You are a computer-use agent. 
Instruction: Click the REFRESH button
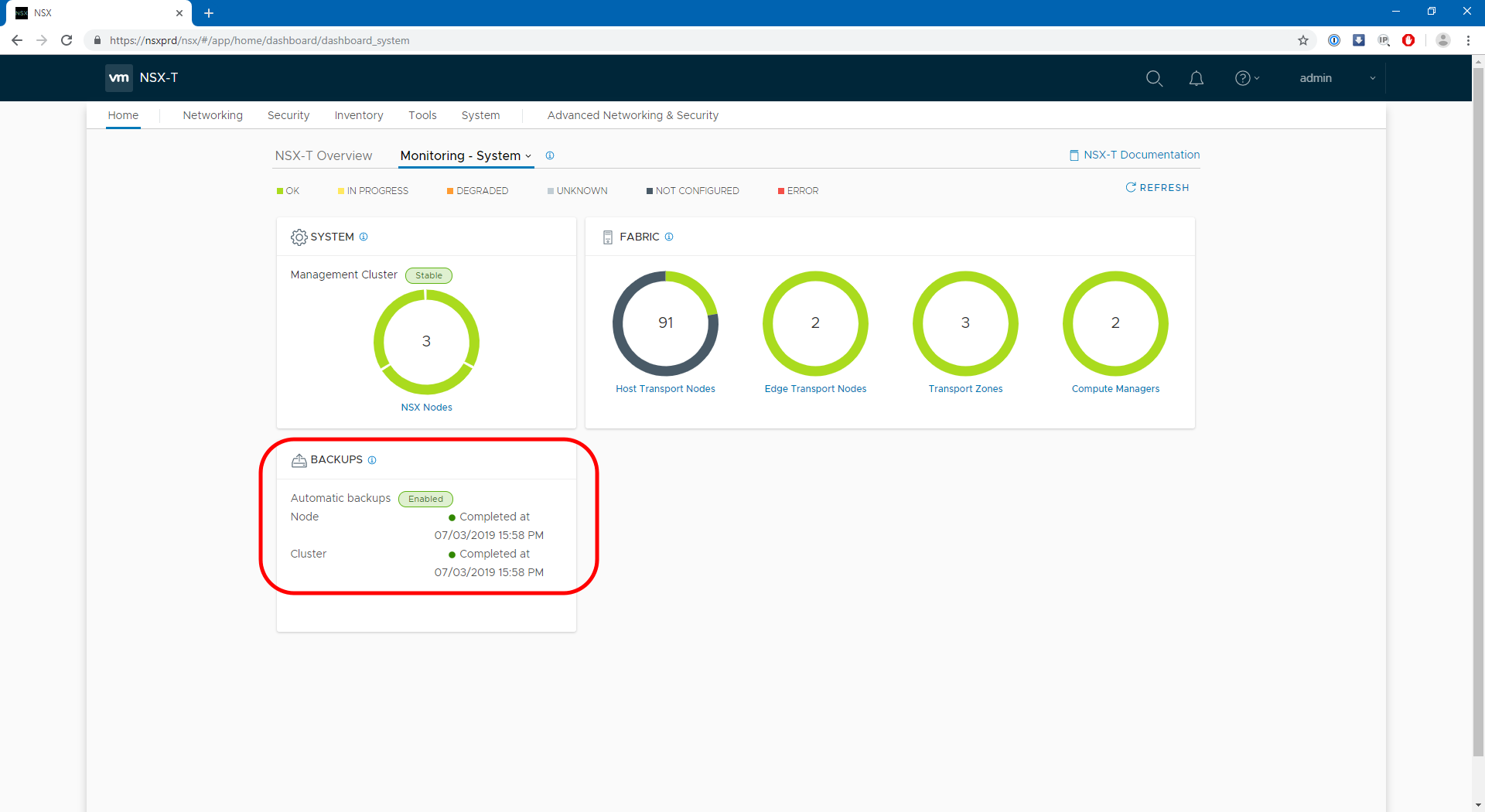(1157, 188)
